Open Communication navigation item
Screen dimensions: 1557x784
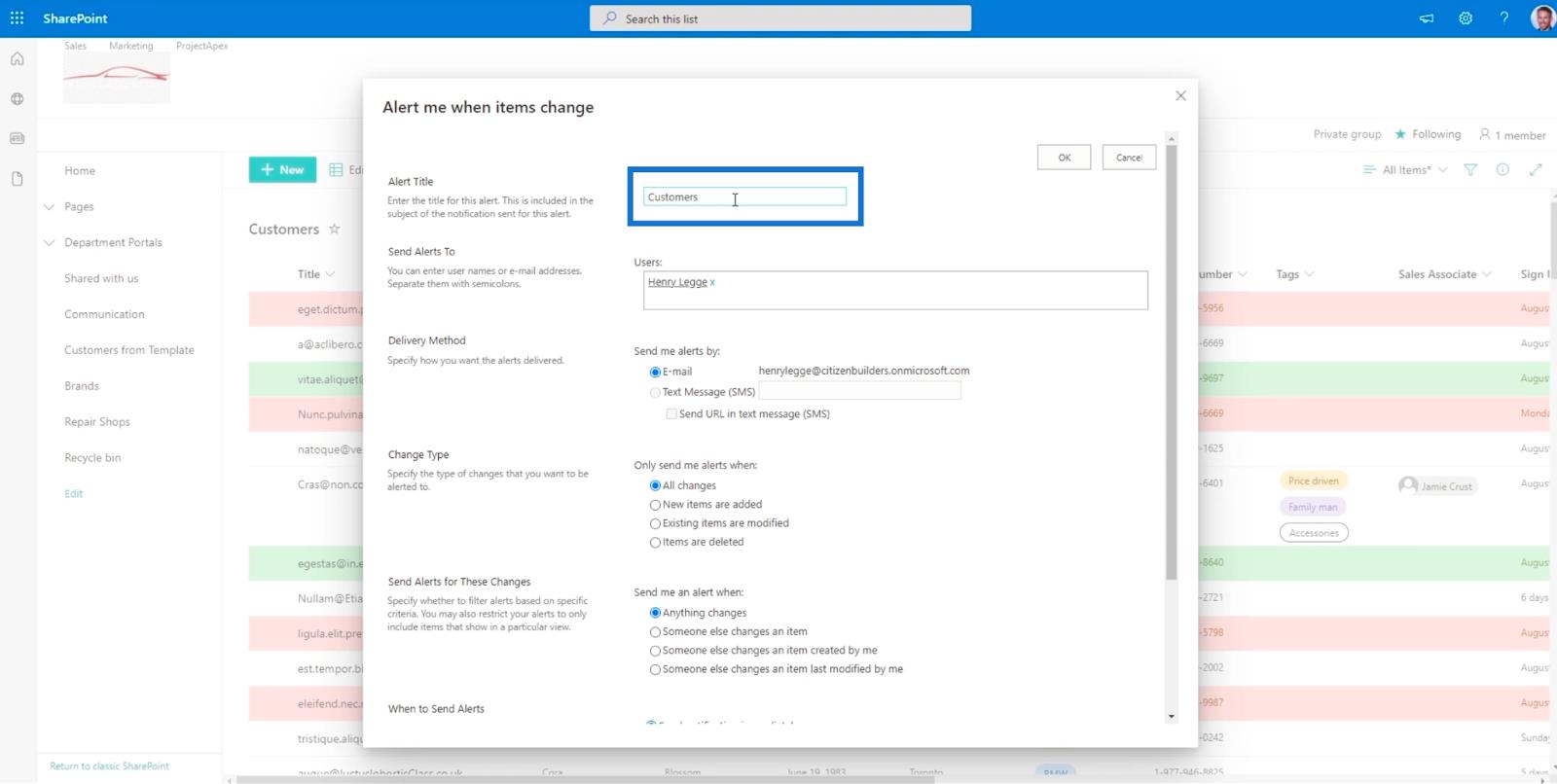[x=104, y=314]
